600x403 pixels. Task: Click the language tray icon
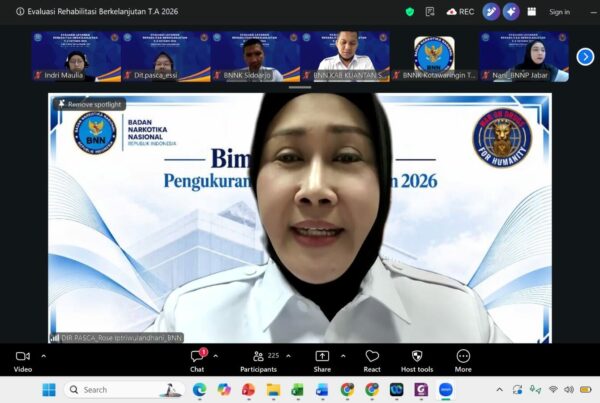coord(535,390)
